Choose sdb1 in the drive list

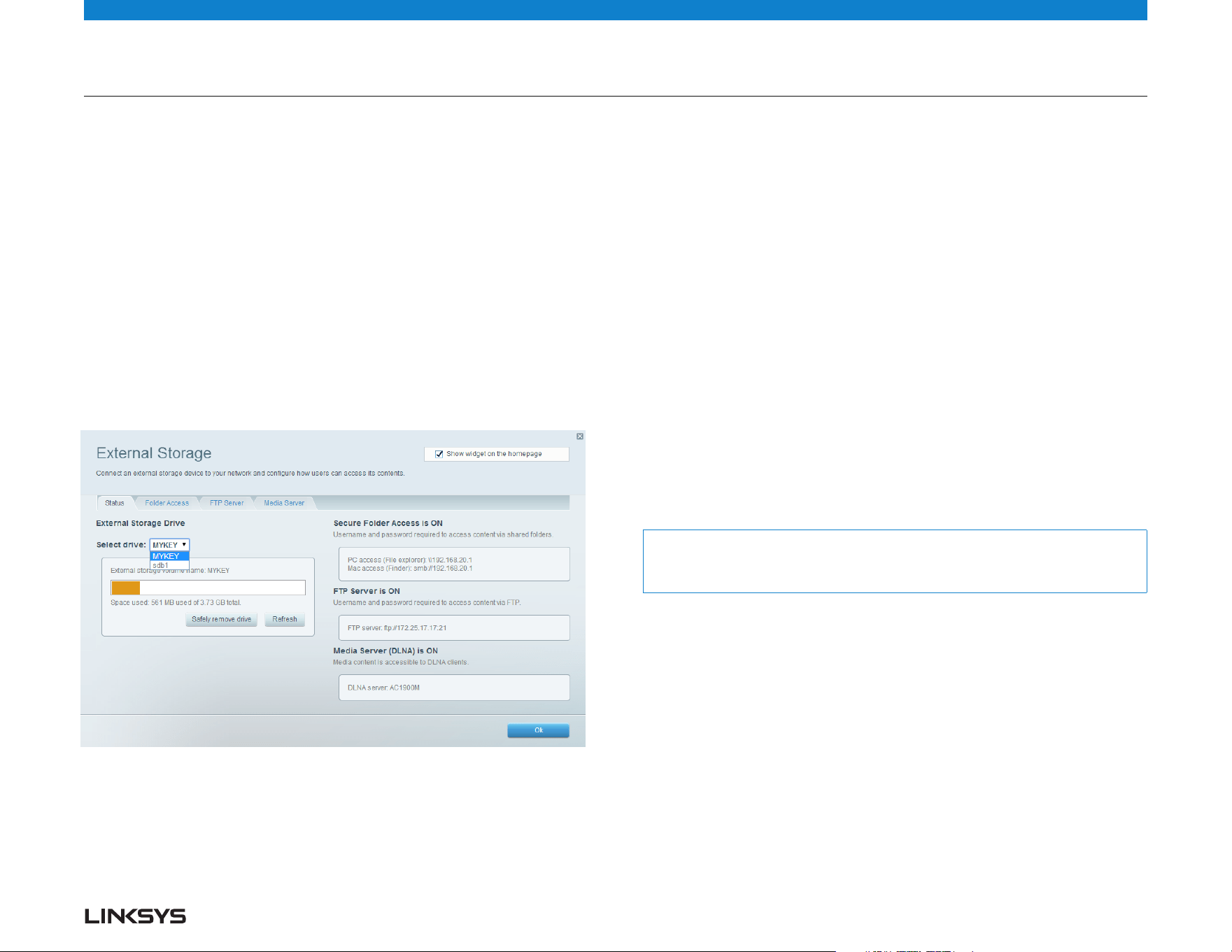(x=170, y=565)
